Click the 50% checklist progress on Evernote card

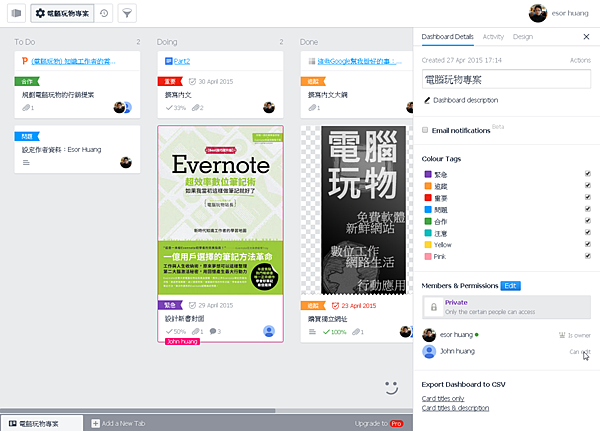176,331
